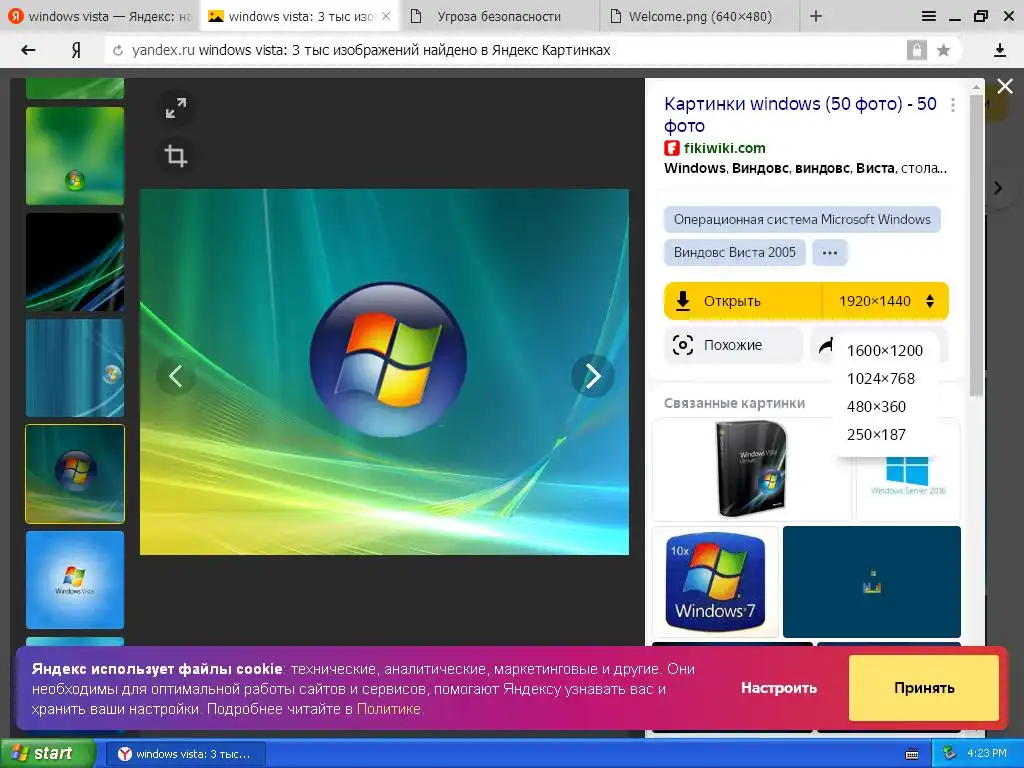Open the three-dot options beside image title
1024x768 pixels.
pyautogui.click(x=953, y=105)
